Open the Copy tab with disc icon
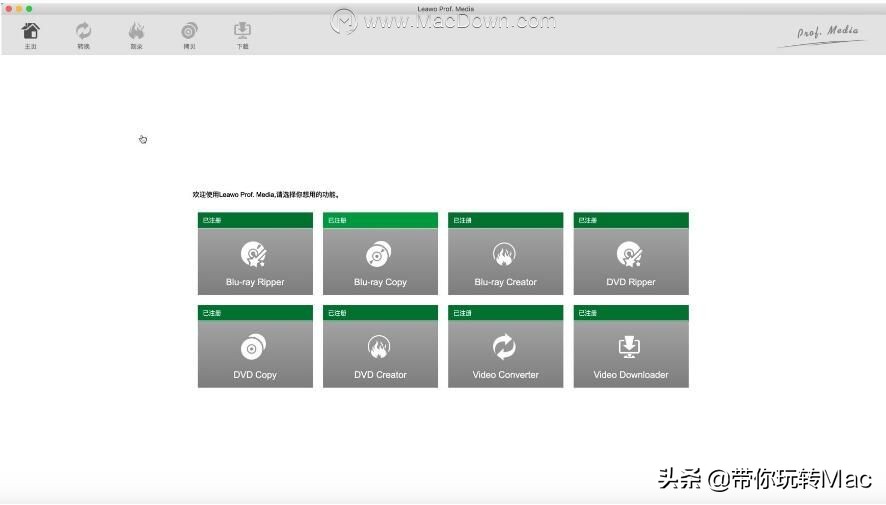The width and height of the screenshot is (886, 505). (x=189, y=35)
